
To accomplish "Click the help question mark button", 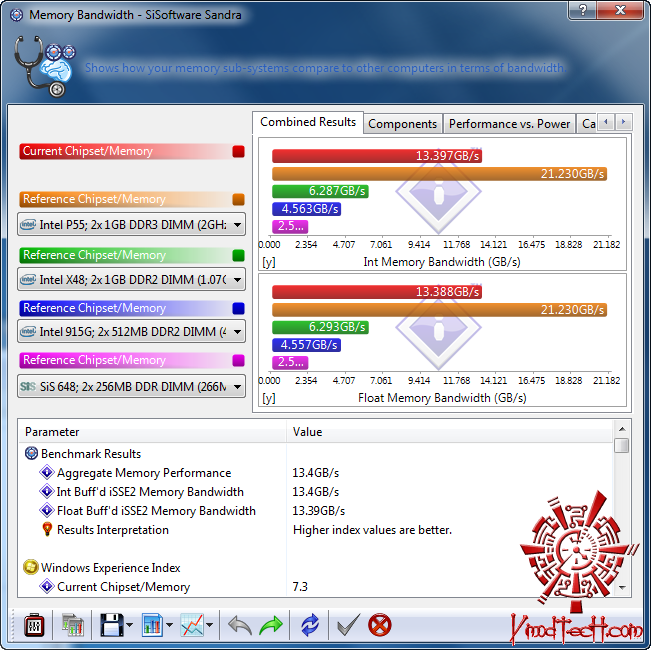I will [x=582, y=10].
